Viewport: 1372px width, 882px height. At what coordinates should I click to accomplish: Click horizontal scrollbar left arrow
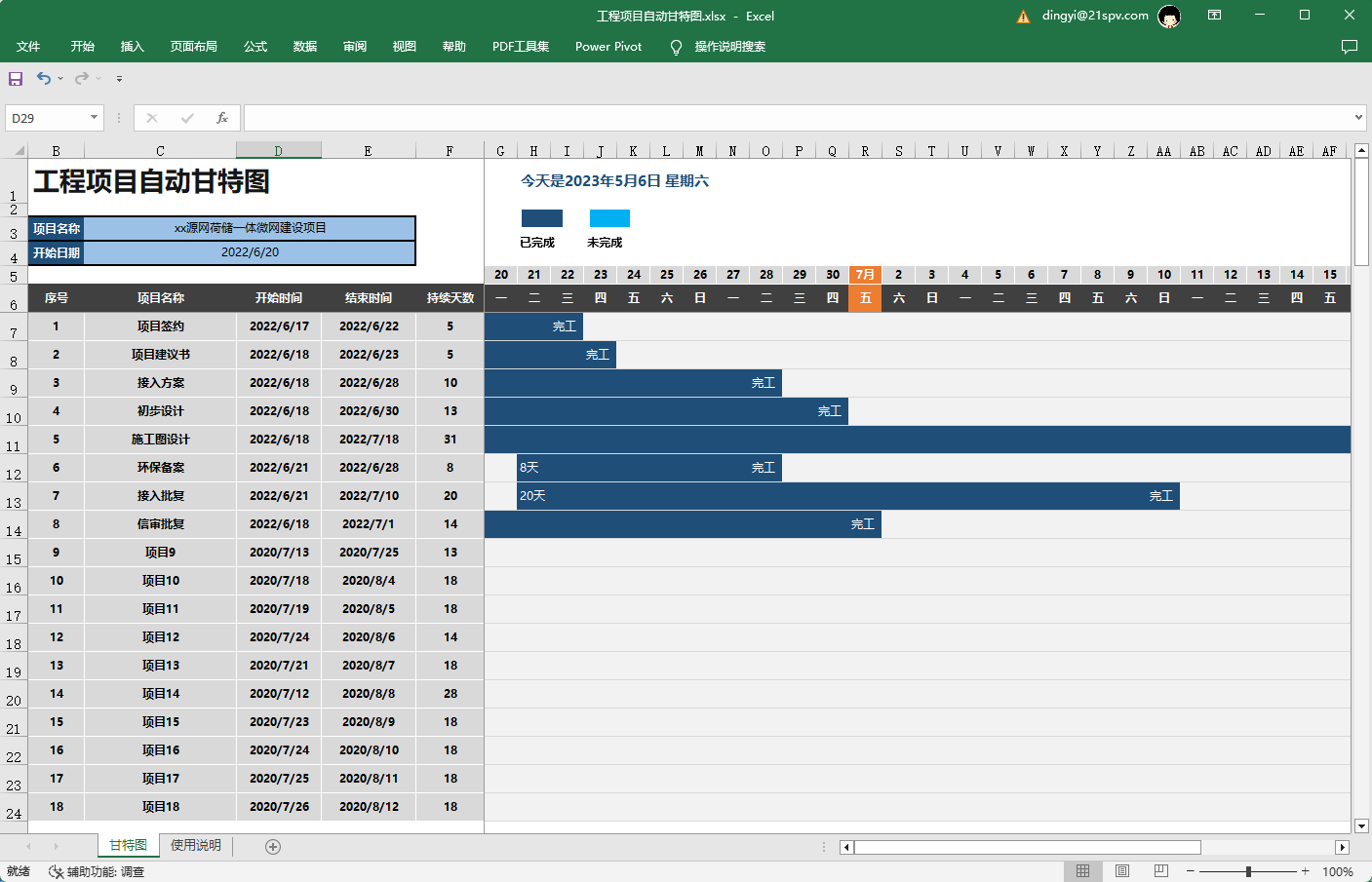click(x=846, y=848)
